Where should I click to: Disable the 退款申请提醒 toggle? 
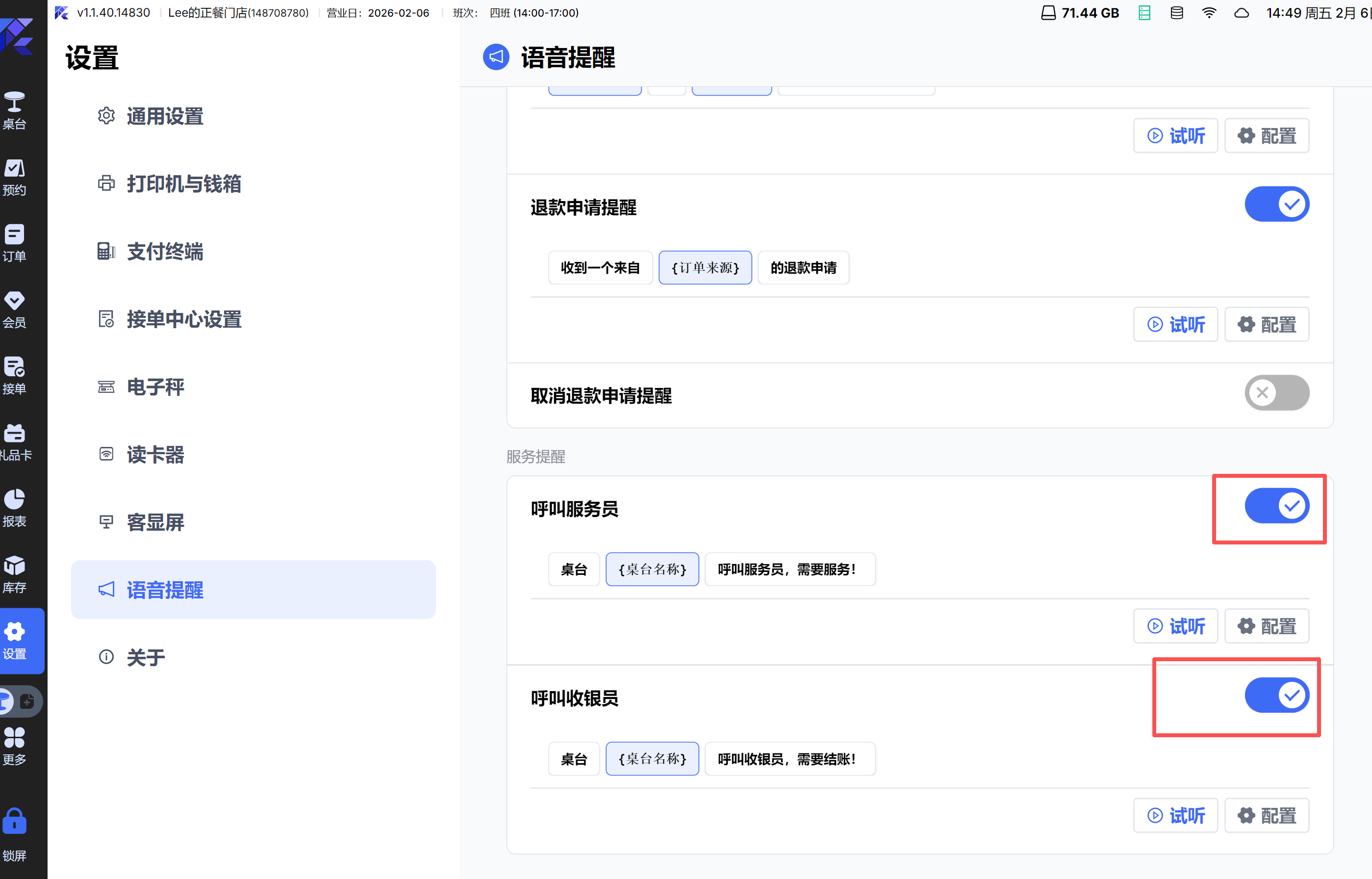pyautogui.click(x=1276, y=205)
